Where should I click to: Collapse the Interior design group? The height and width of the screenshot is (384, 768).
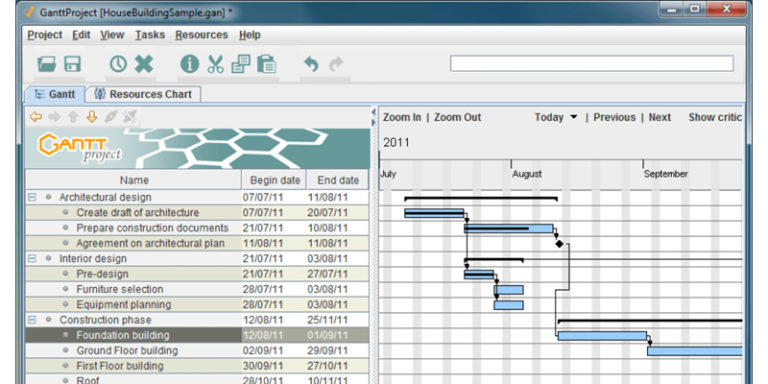pos(32,259)
